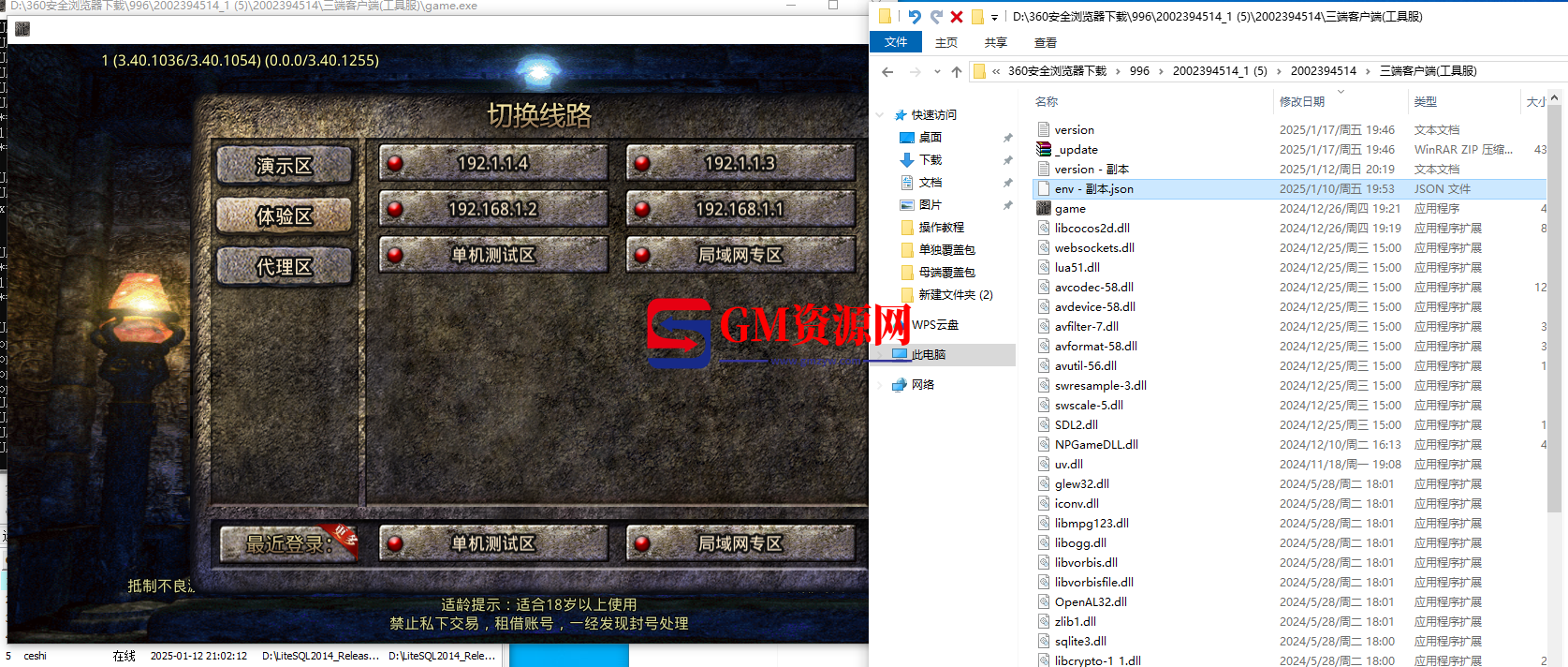Image resolution: width=1568 pixels, height=667 pixels.
Task: Click the 996 breadcrumb segment
Action: coord(1139,71)
